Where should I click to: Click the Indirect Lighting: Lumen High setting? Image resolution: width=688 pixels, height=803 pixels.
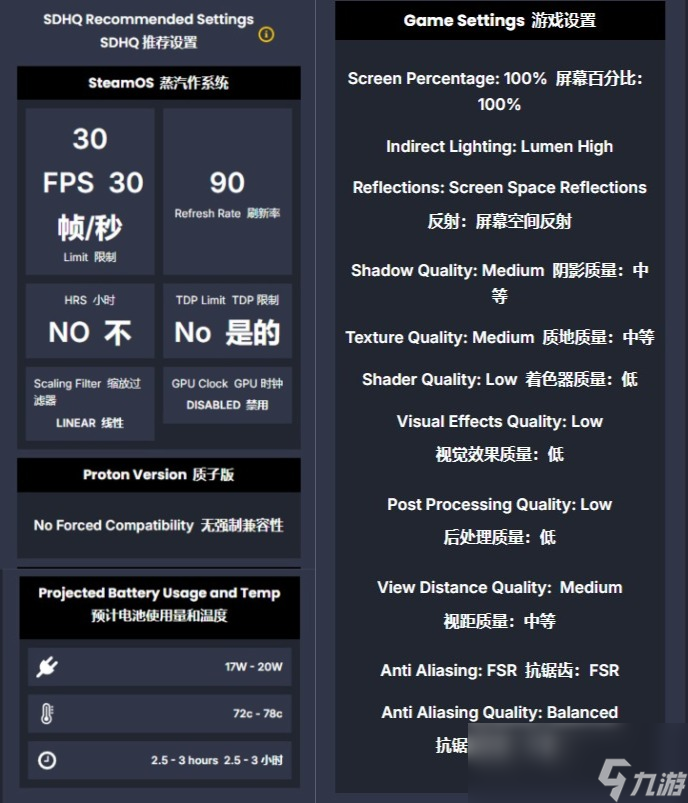[499, 146]
